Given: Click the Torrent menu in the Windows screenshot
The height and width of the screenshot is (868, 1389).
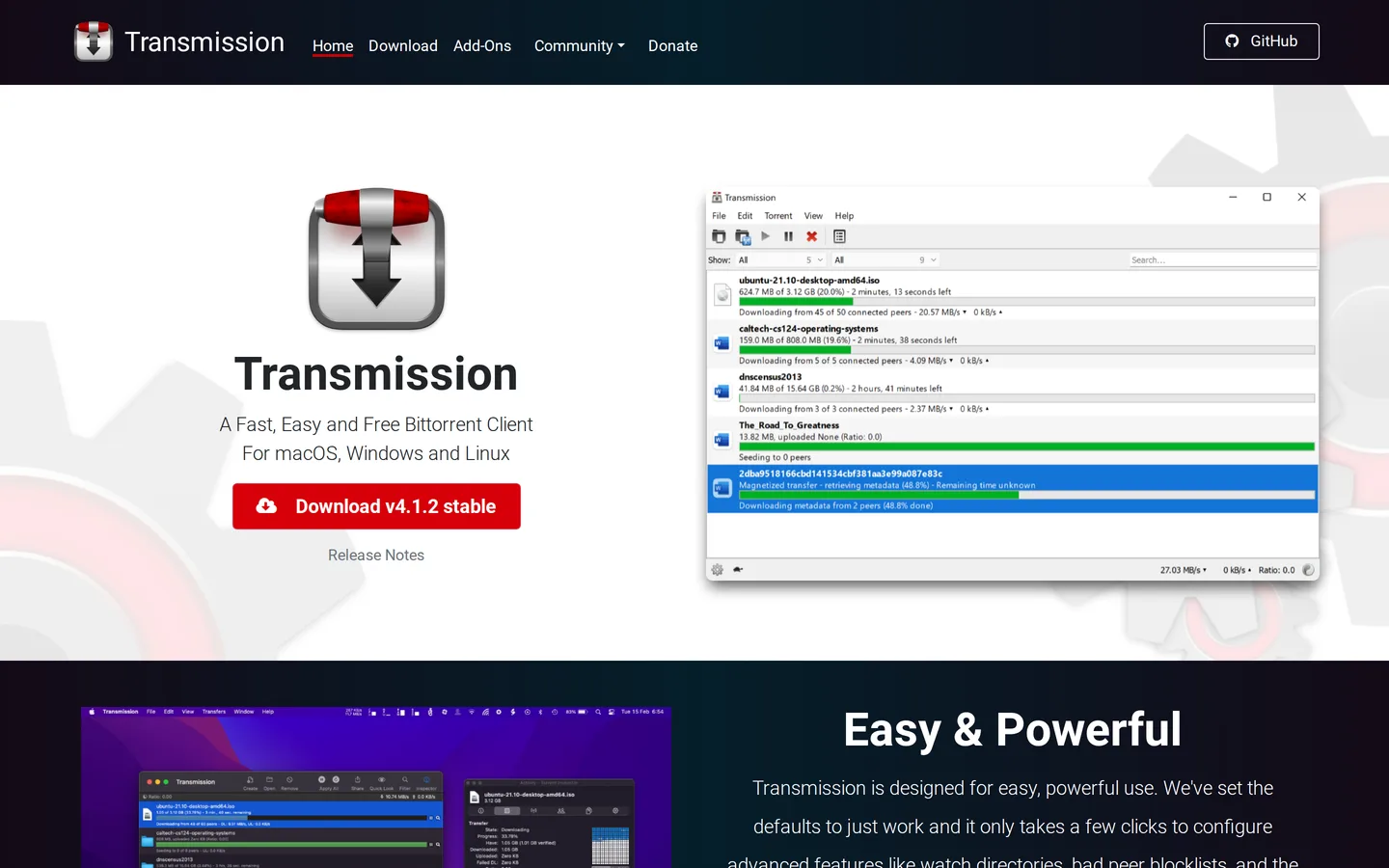Looking at the screenshot, I should 778,216.
